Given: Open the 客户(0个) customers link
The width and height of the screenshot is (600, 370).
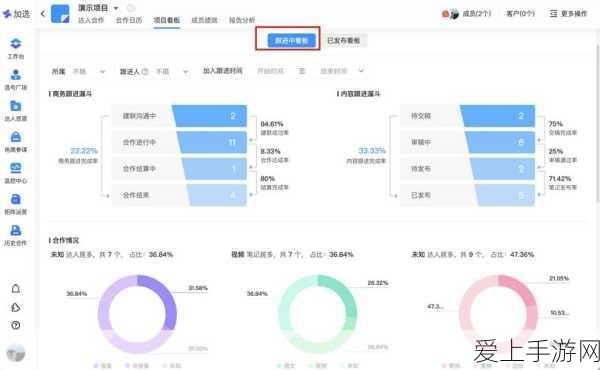Looking at the screenshot, I should pyautogui.click(x=520, y=14).
